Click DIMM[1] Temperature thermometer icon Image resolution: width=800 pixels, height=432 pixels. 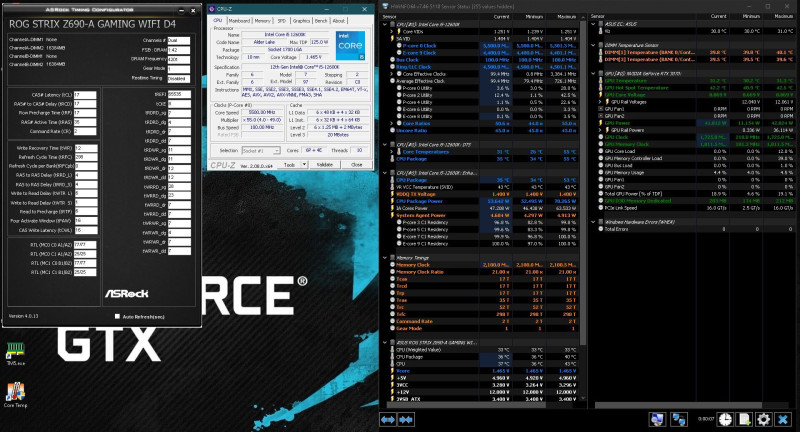tap(601, 52)
